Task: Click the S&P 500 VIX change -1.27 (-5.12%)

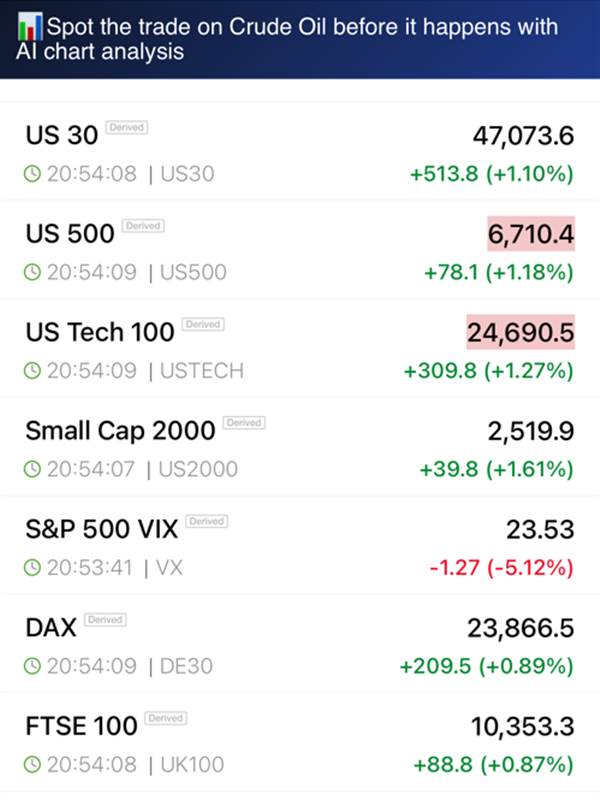Action: pyautogui.click(x=501, y=568)
